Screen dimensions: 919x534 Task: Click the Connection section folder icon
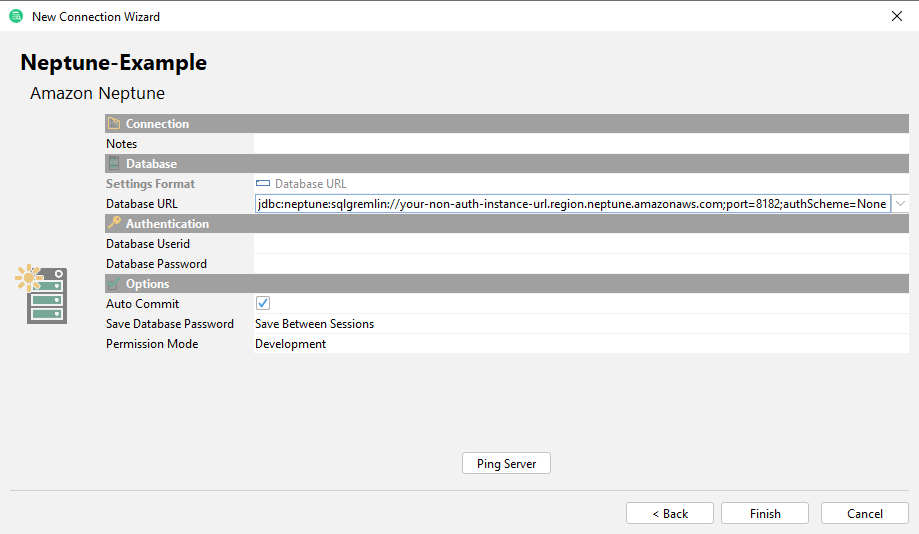click(114, 124)
